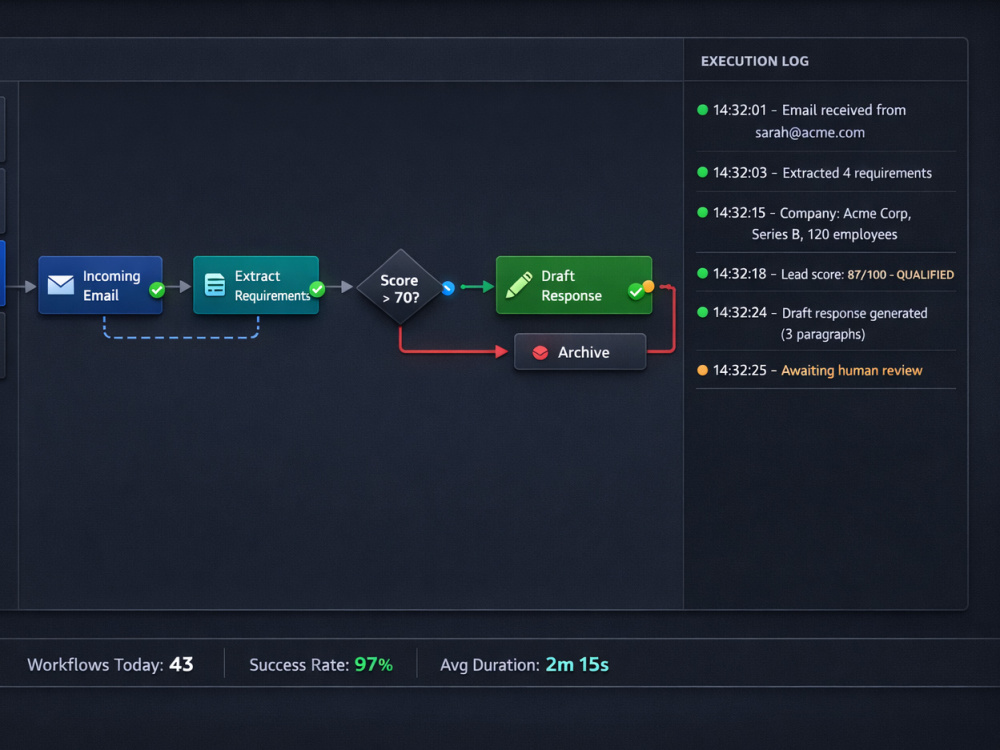Click the Avg Duration: 2m 15s stat
Viewport: 1000px width, 750px height.
click(x=524, y=665)
